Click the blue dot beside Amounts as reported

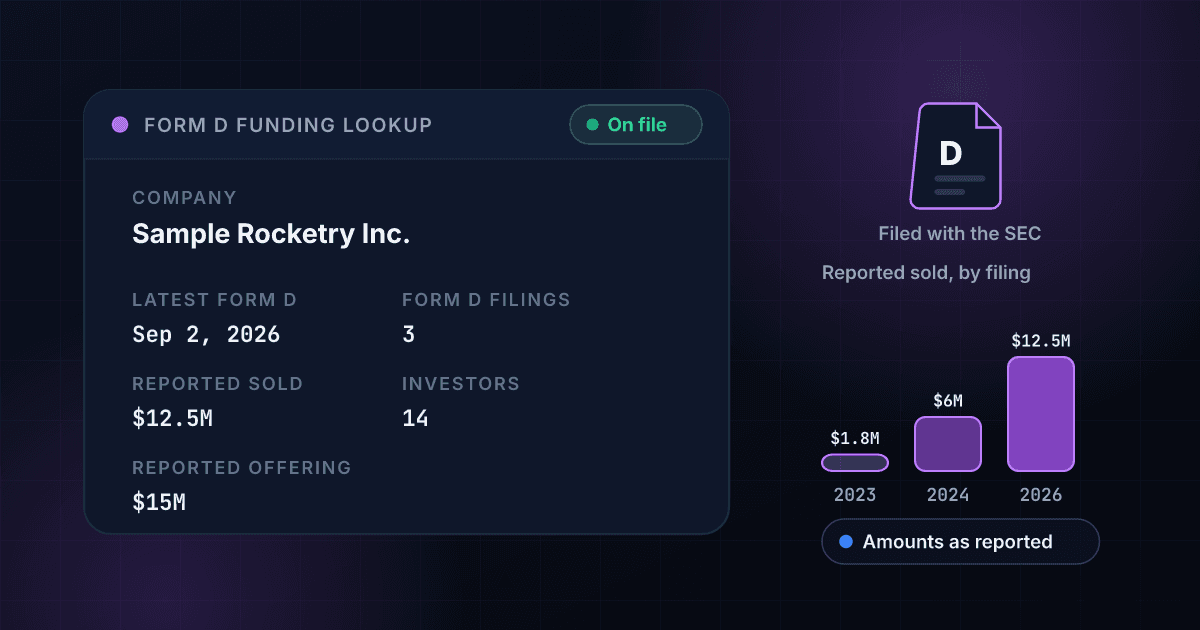point(846,542)
